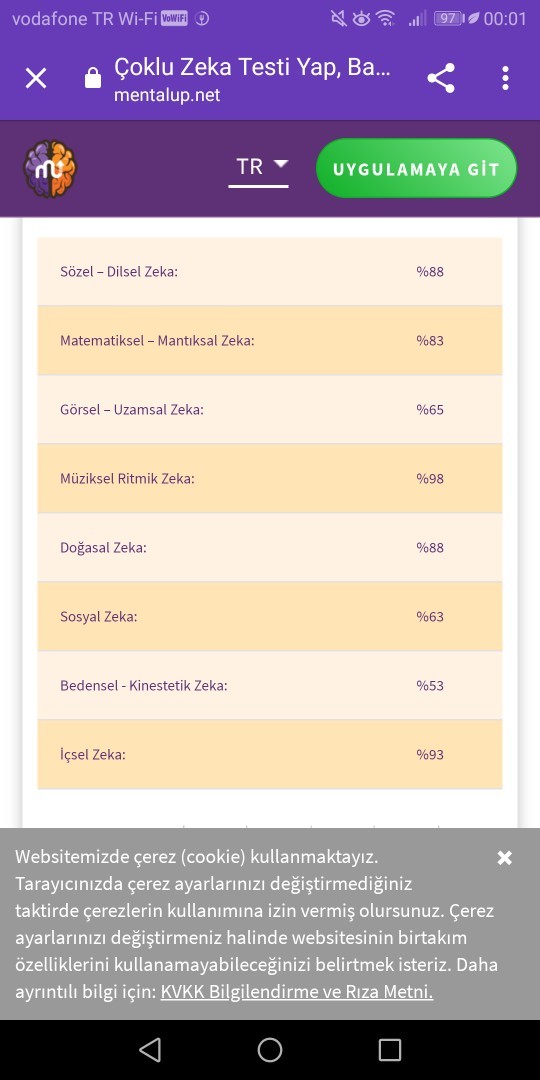Open the share icon in browser bar

(x=441, y=78)
